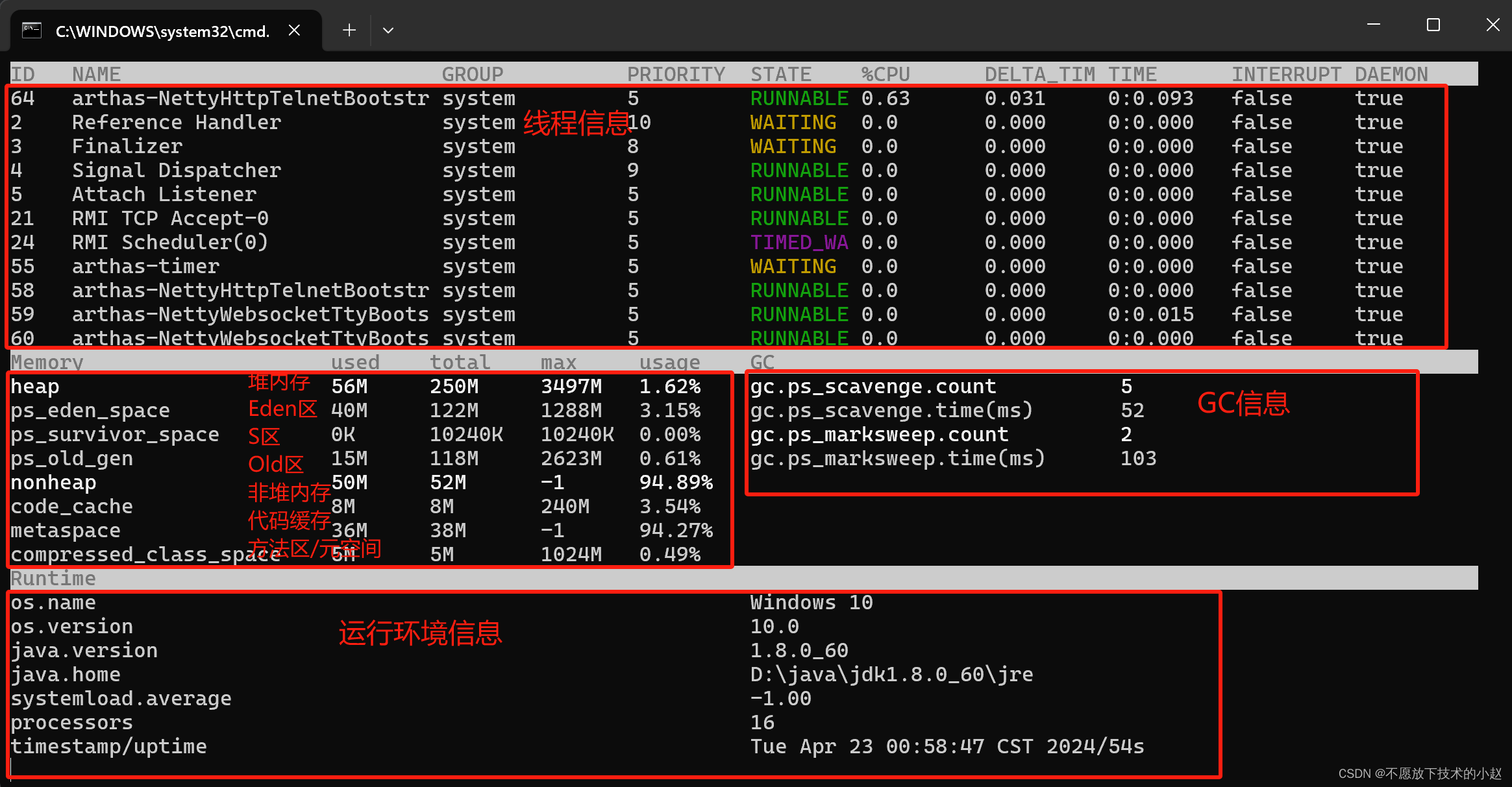Image resolution: width=1512 pixels, height=787 pixels.
Task: Click the %CPU column header
Action: [x=885, y=74]
